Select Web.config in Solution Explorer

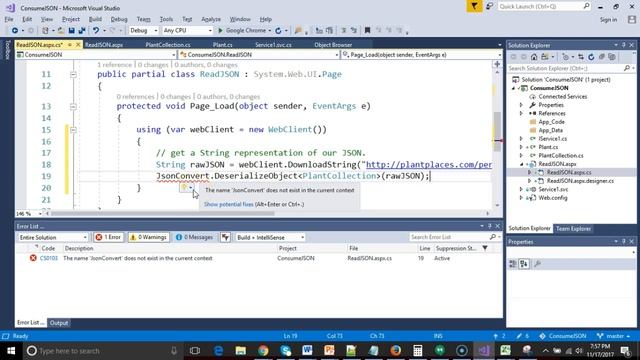553,198
